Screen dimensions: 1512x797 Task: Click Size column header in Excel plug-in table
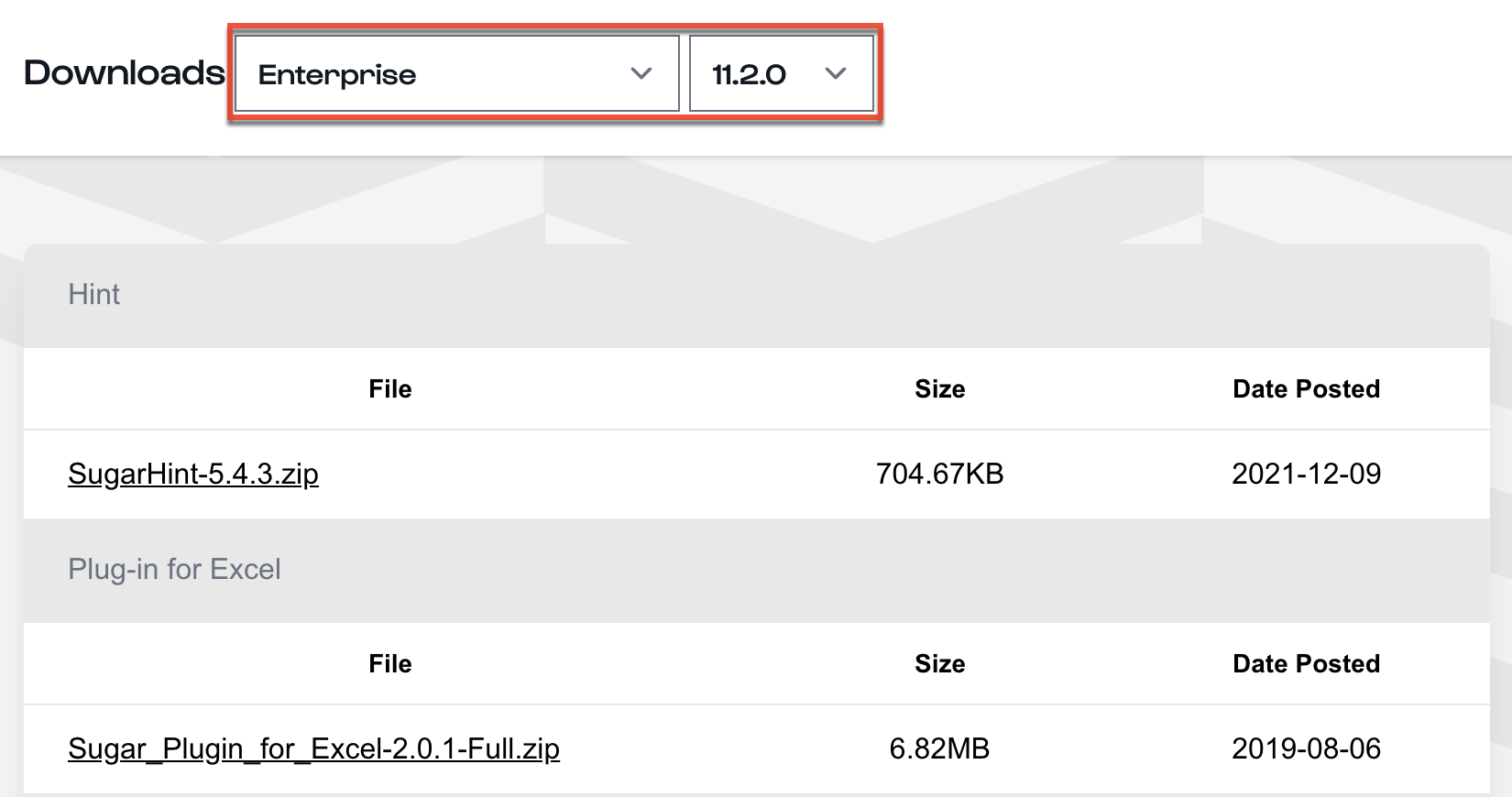tap(939, 663)
